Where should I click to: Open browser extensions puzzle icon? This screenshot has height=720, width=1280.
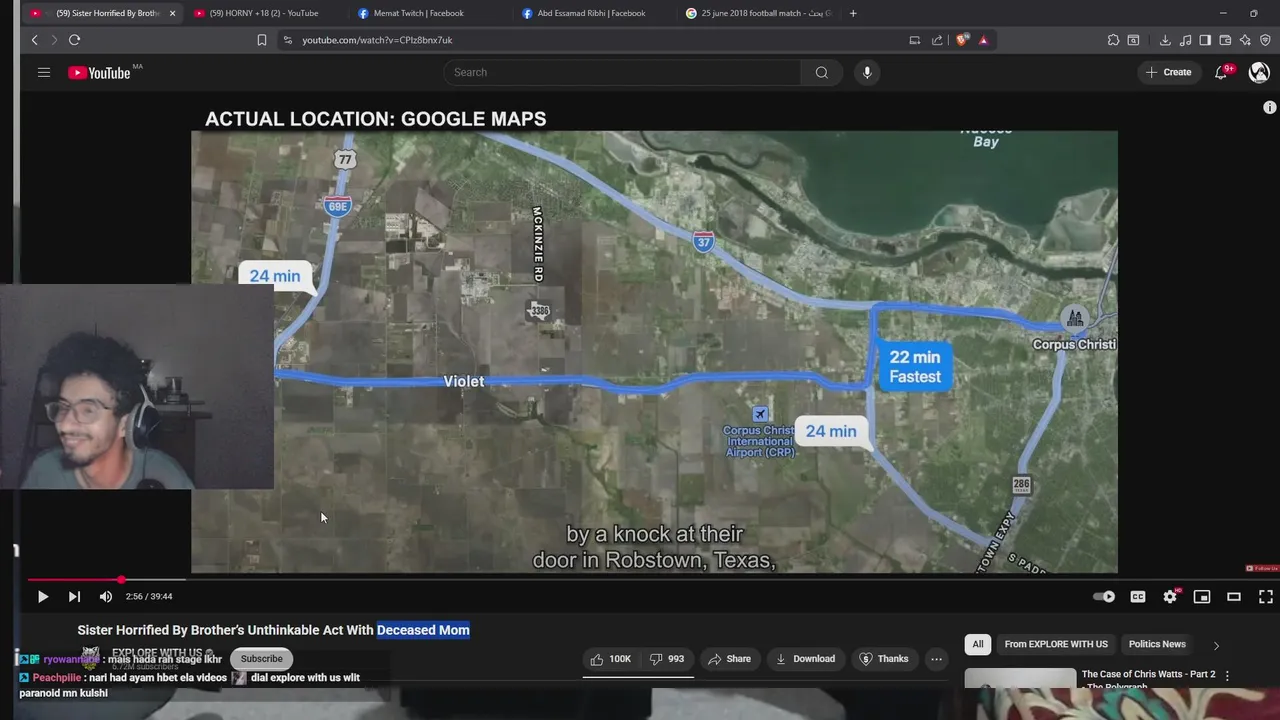(1113, 40)
